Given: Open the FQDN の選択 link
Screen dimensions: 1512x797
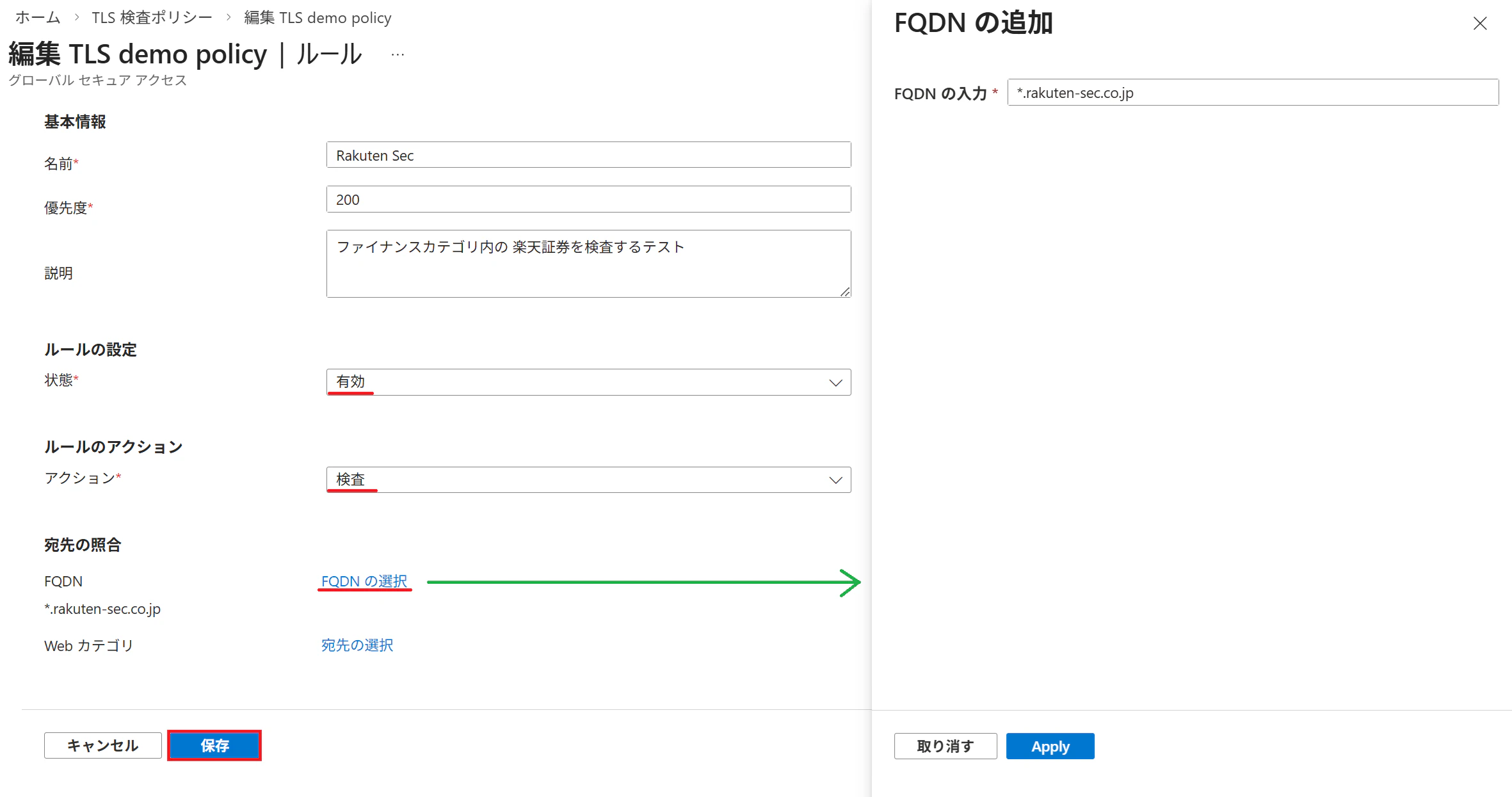Looking at the screenshot, I should point(364,581).
